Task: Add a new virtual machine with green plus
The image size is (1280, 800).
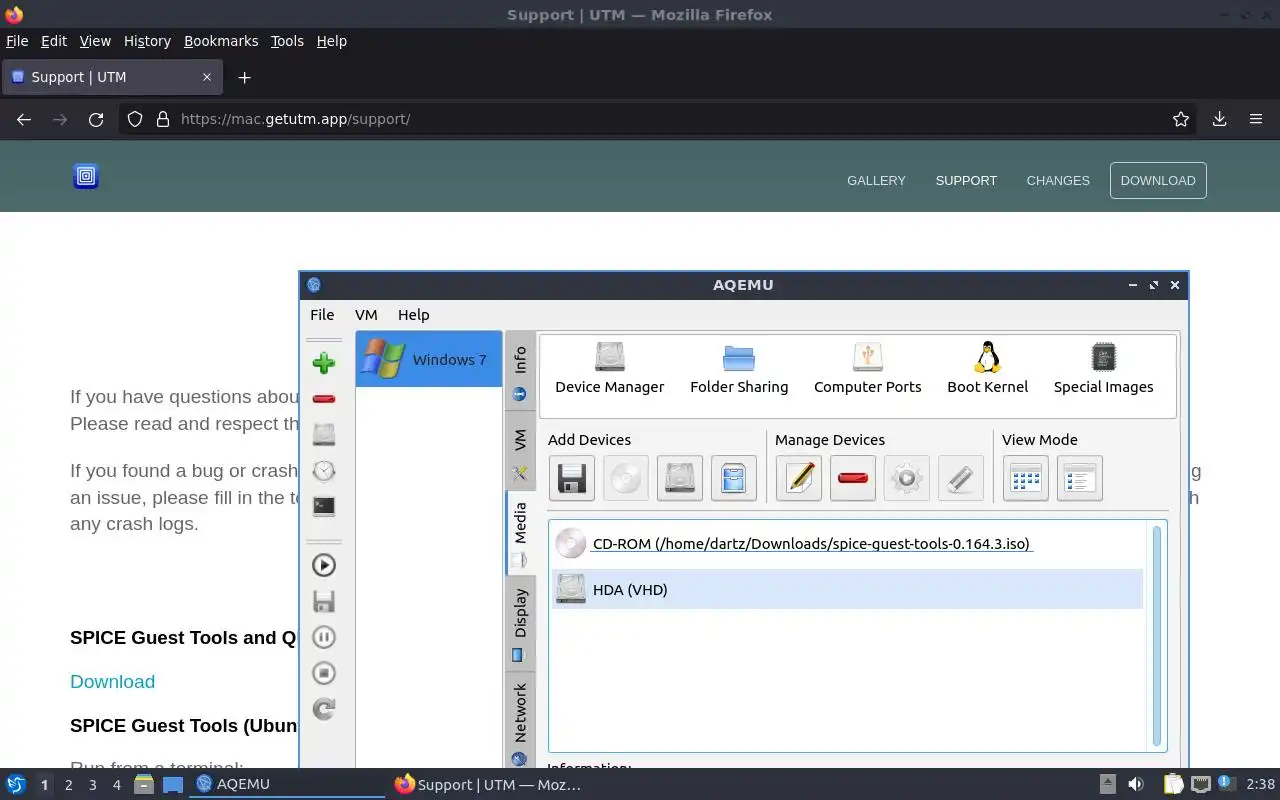Action: 323,363
